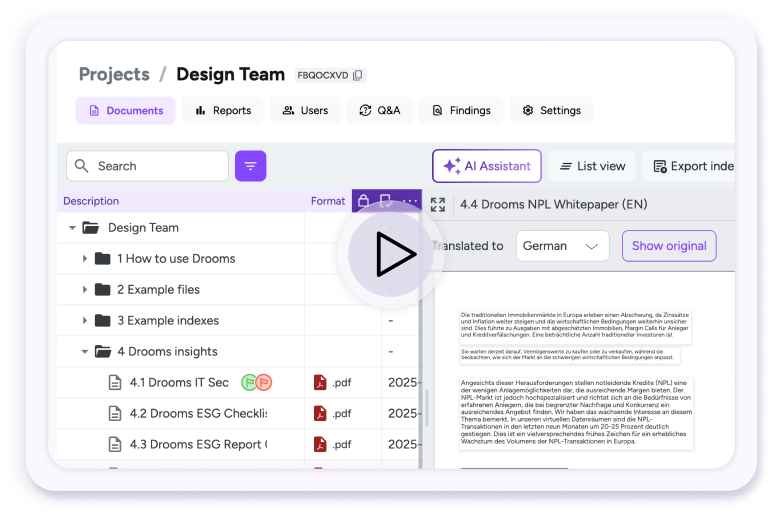Play the video with the center play button
The width and height of the screenshot is (776, 517).
tap(395, 257)
